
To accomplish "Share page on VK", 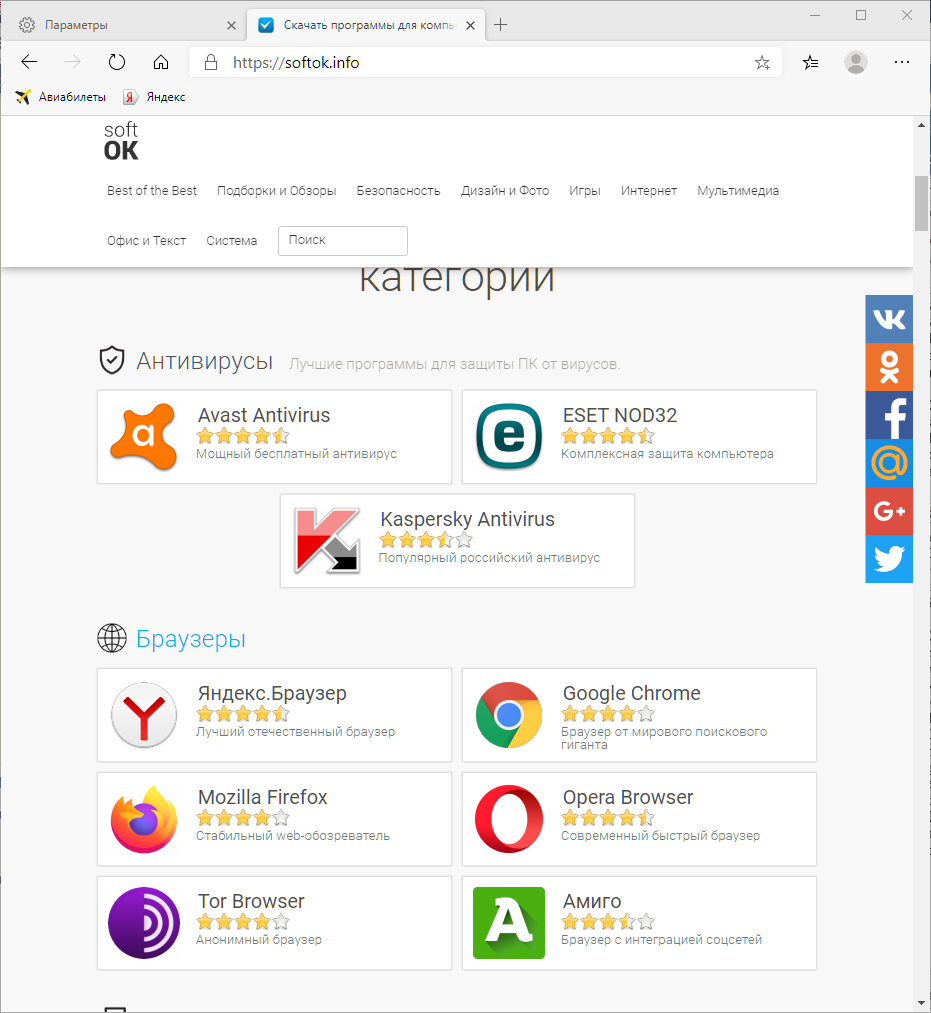I will coord(889,319).
